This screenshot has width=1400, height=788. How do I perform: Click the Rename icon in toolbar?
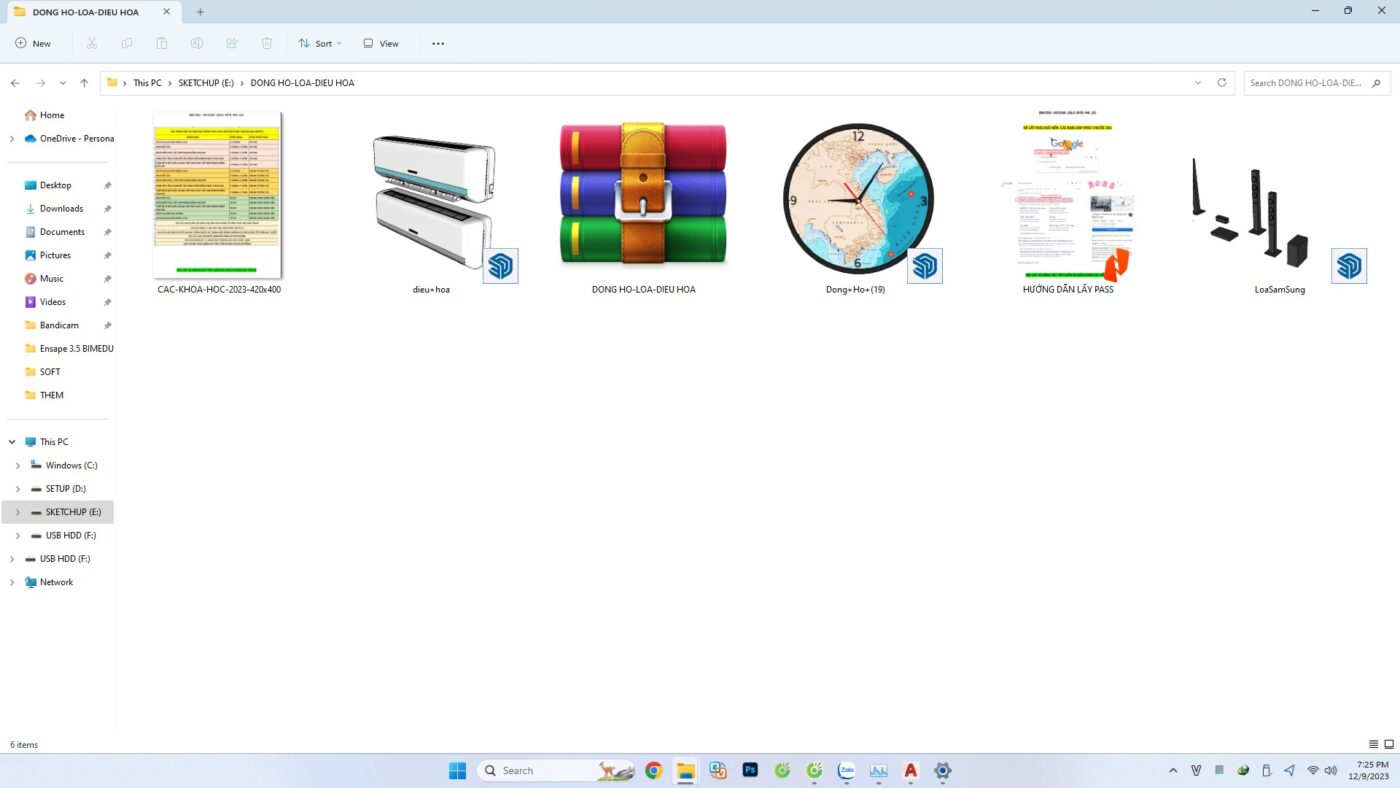[x=197, y=43]
